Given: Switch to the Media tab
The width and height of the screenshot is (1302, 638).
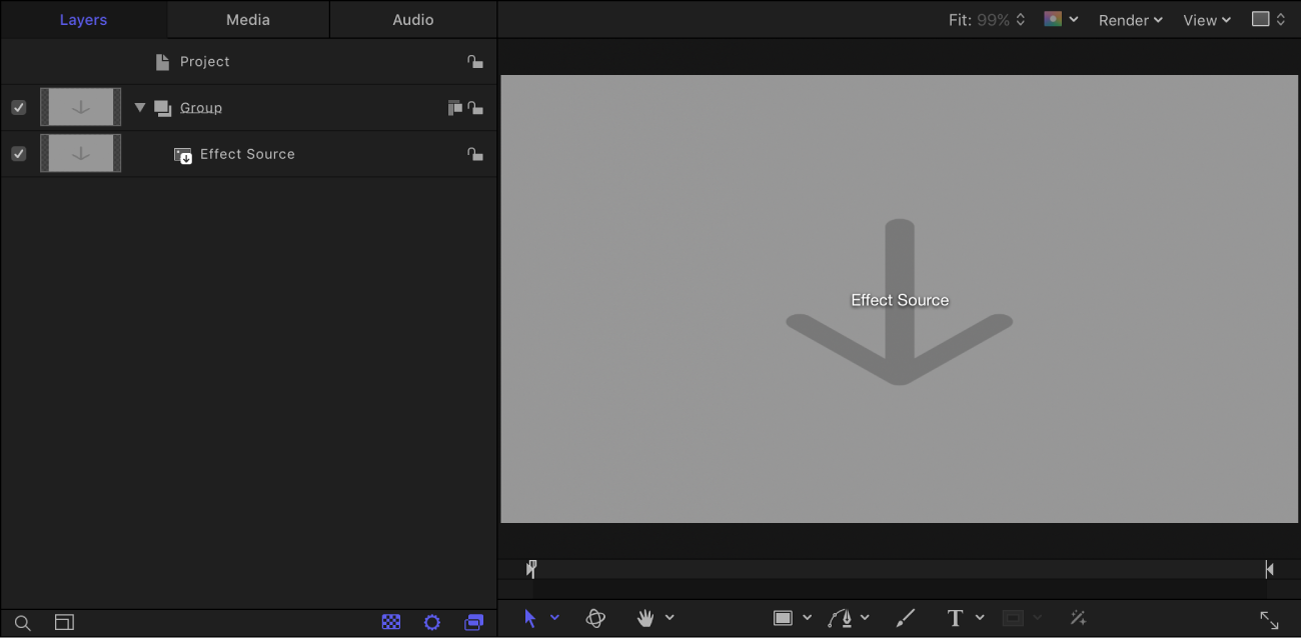Looking at the screenshot, I should (247, 18).
